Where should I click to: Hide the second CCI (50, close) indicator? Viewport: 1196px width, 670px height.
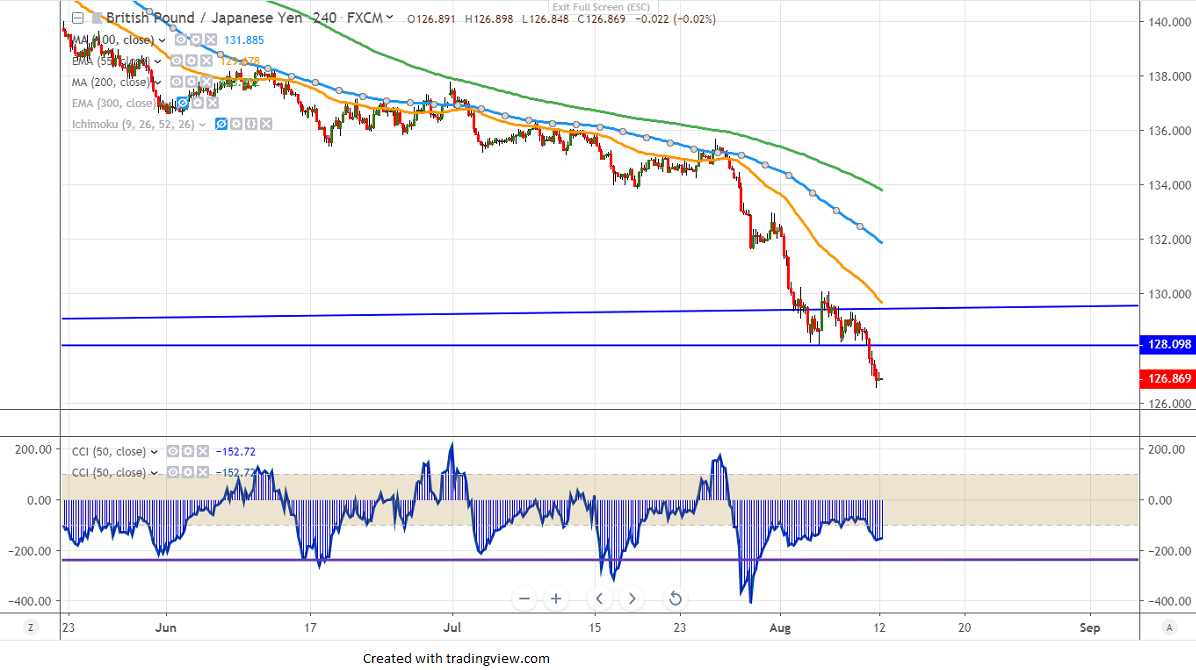coord(173,473)
